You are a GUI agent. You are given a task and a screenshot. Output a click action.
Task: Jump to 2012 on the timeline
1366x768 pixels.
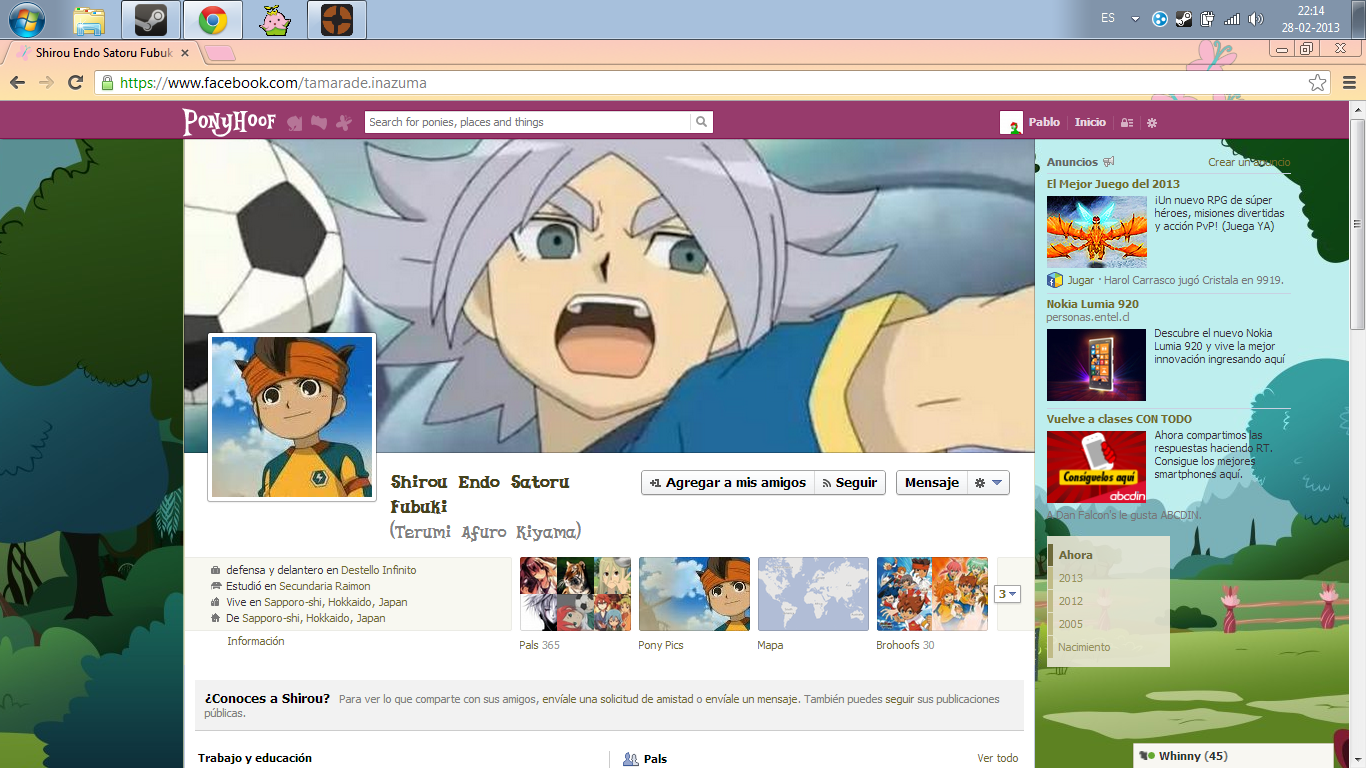click(x=1071, y=601)
